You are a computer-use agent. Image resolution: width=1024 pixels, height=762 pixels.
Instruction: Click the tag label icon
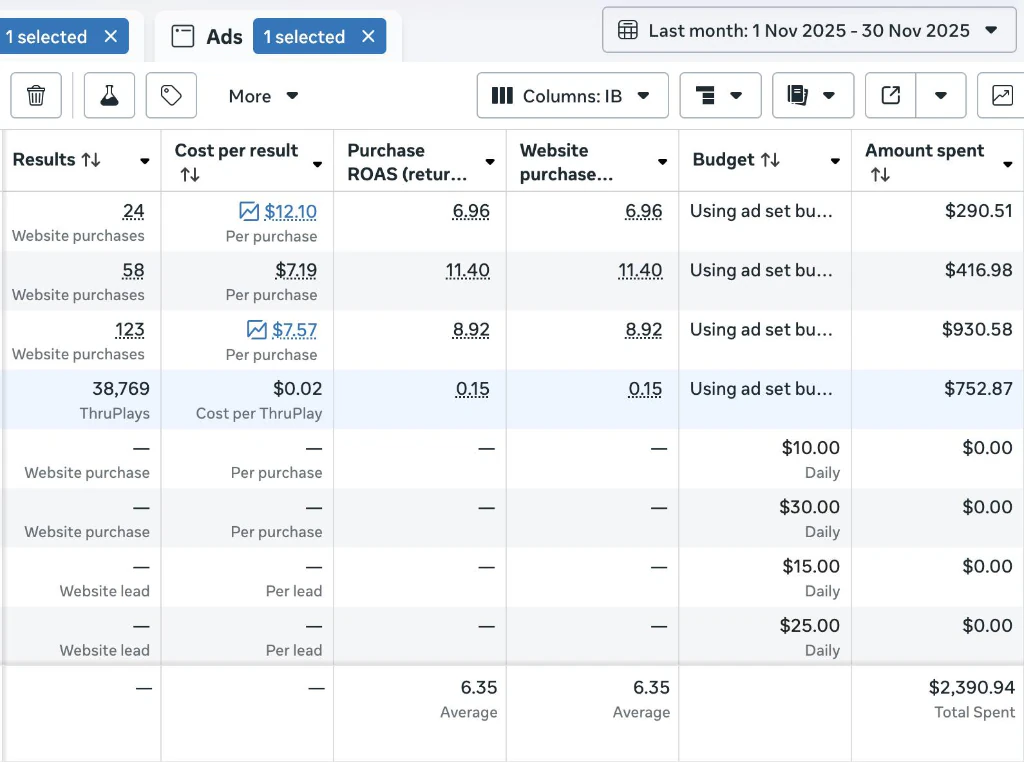(x=171, y=95)
